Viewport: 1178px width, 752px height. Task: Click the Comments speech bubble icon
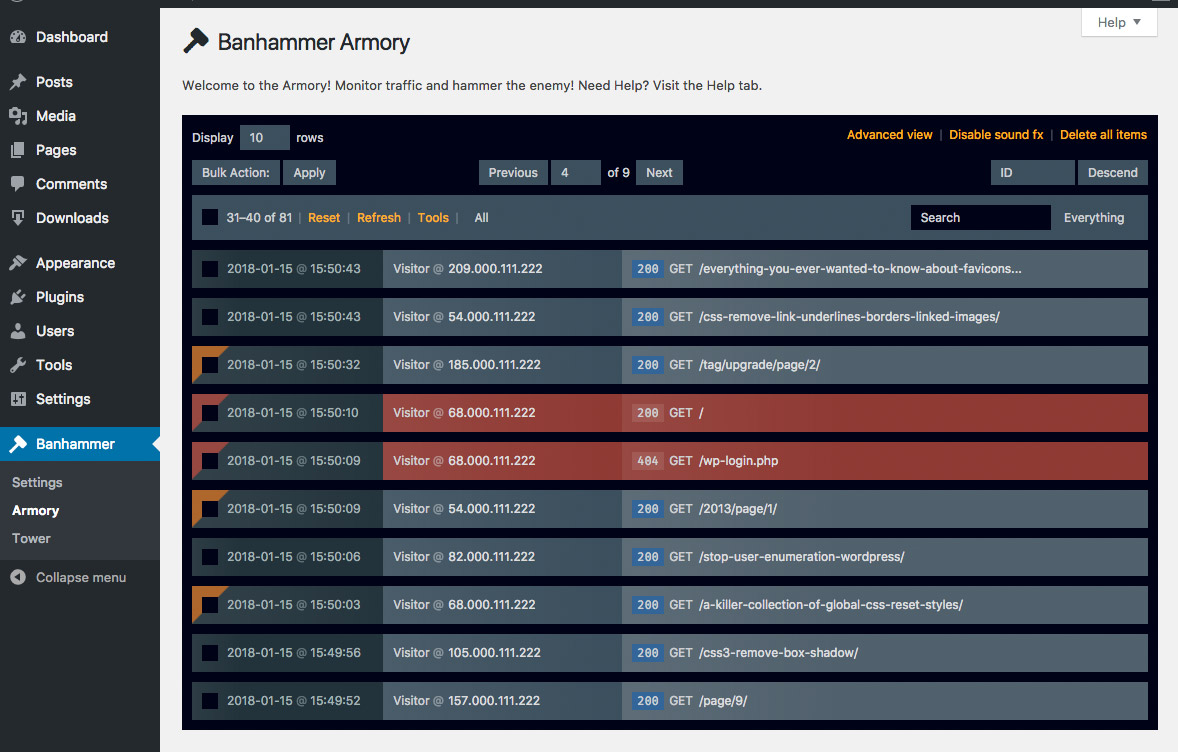[18, 184]
